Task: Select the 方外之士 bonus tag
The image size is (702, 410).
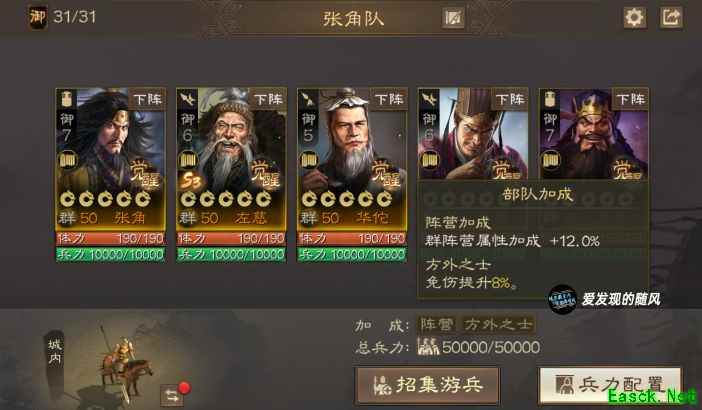Action: click(498, 325)
